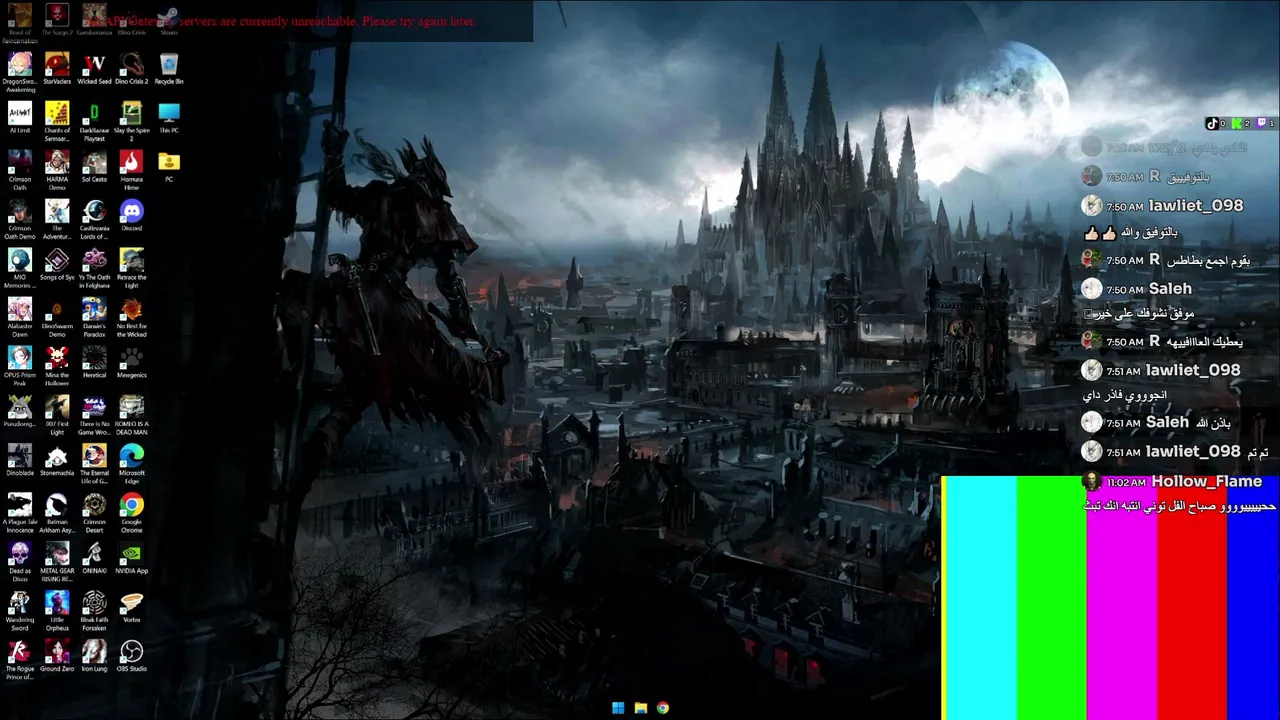The image size is (1280, 720).
Task: Open the This PC icon
Action: (169, 116)
